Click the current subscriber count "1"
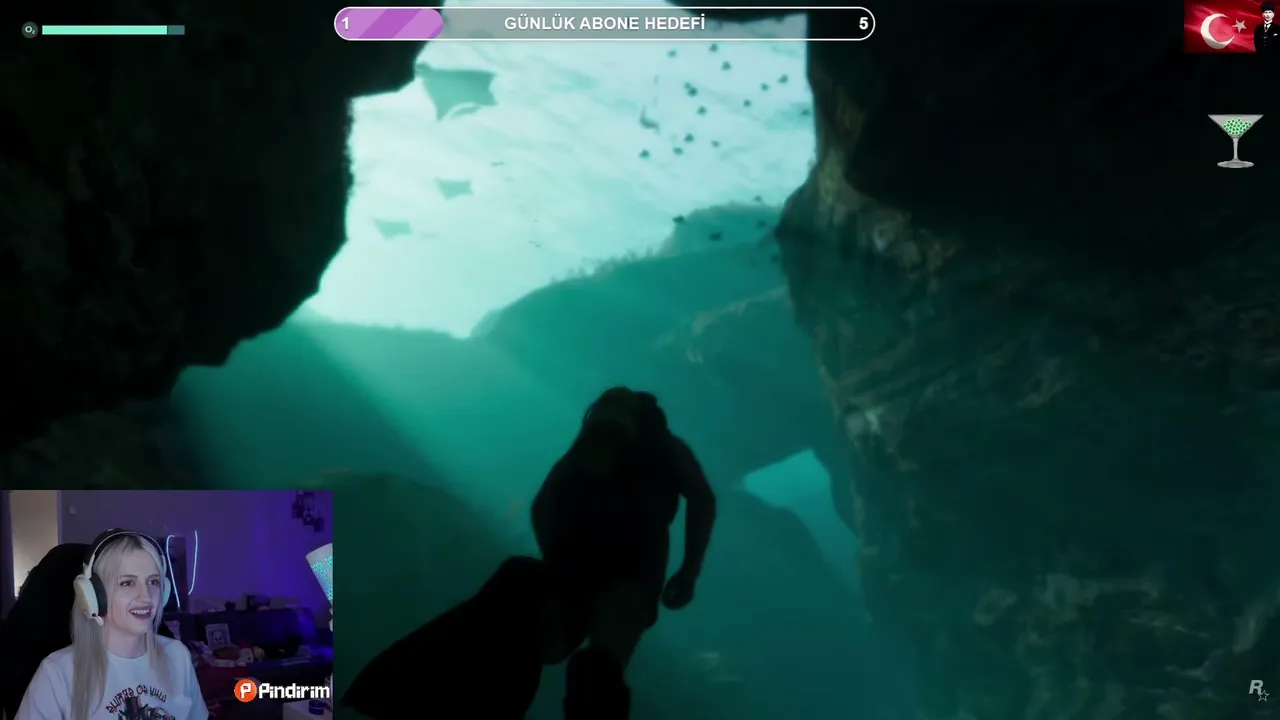The width and height of the screenshot is (1280, 720). 346,23
